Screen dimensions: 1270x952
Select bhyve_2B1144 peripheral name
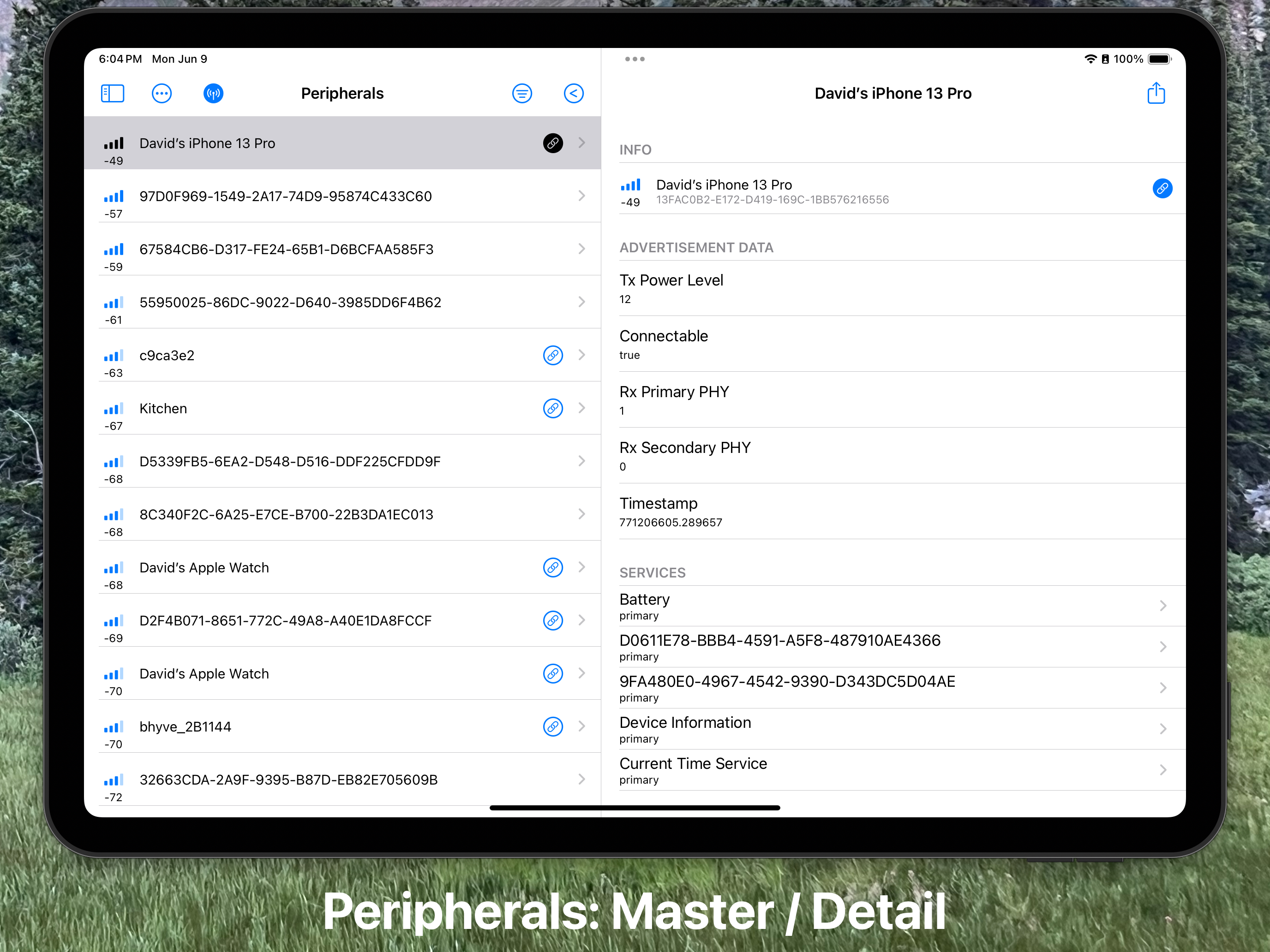[x=186, y=727]
